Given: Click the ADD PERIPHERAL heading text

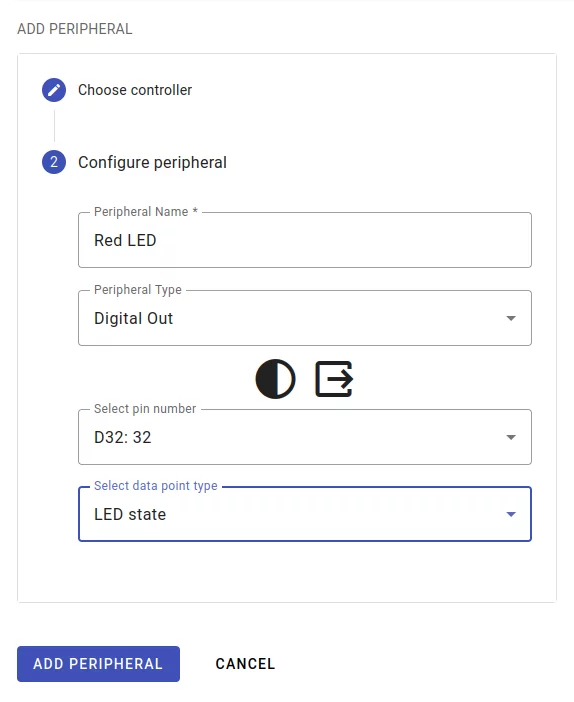Looking at the screenshot, I should [x=75, y=29].
